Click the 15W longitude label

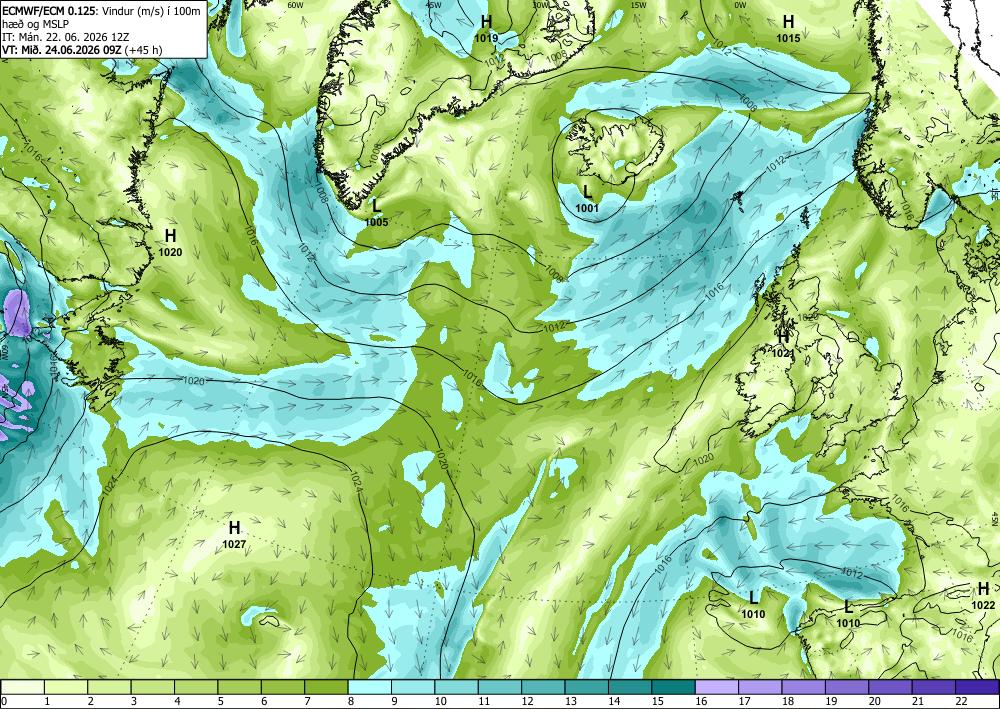(x=638, y=5)
